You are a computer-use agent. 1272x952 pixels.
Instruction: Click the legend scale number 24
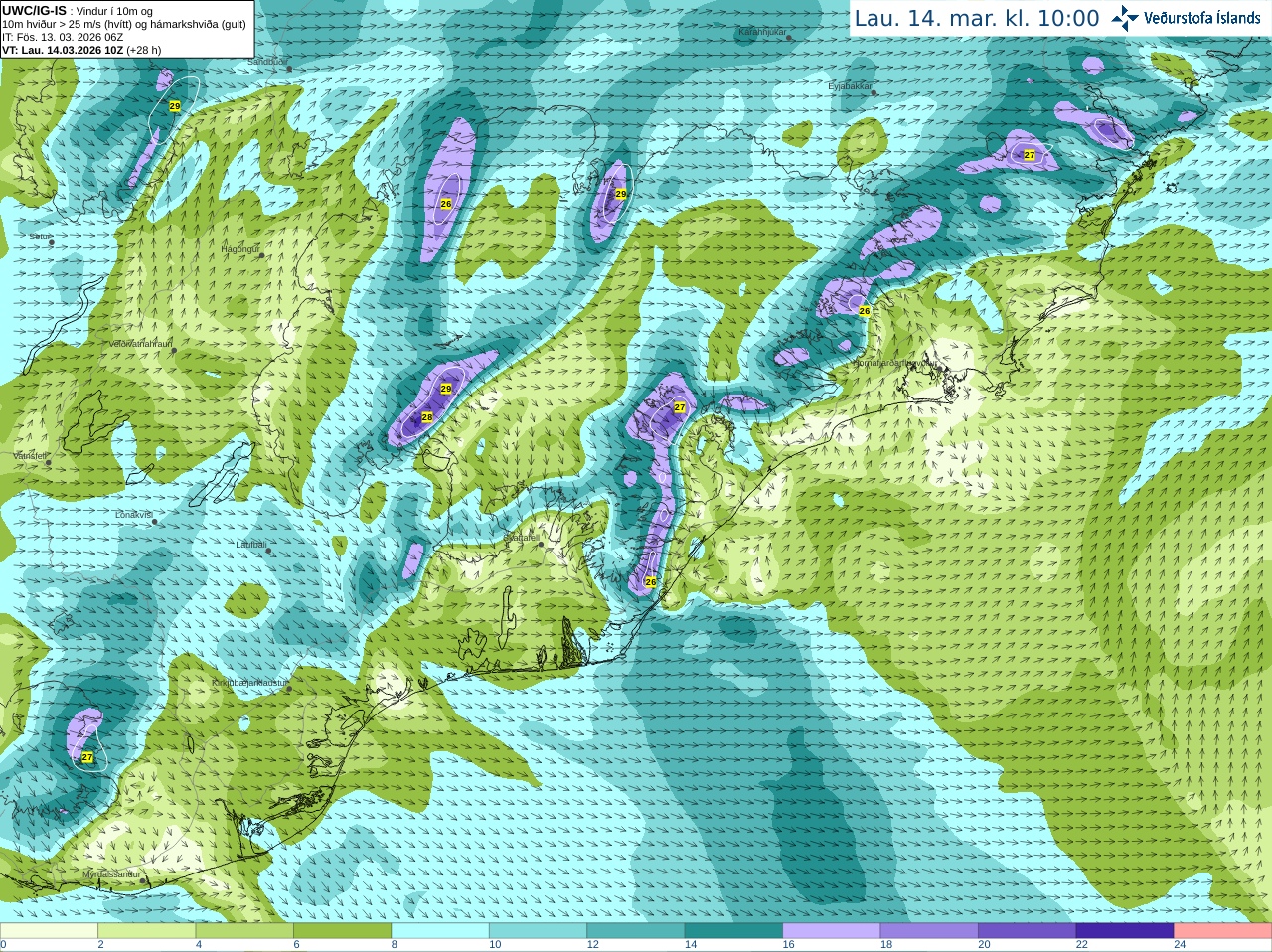(x=1181, y=945)
